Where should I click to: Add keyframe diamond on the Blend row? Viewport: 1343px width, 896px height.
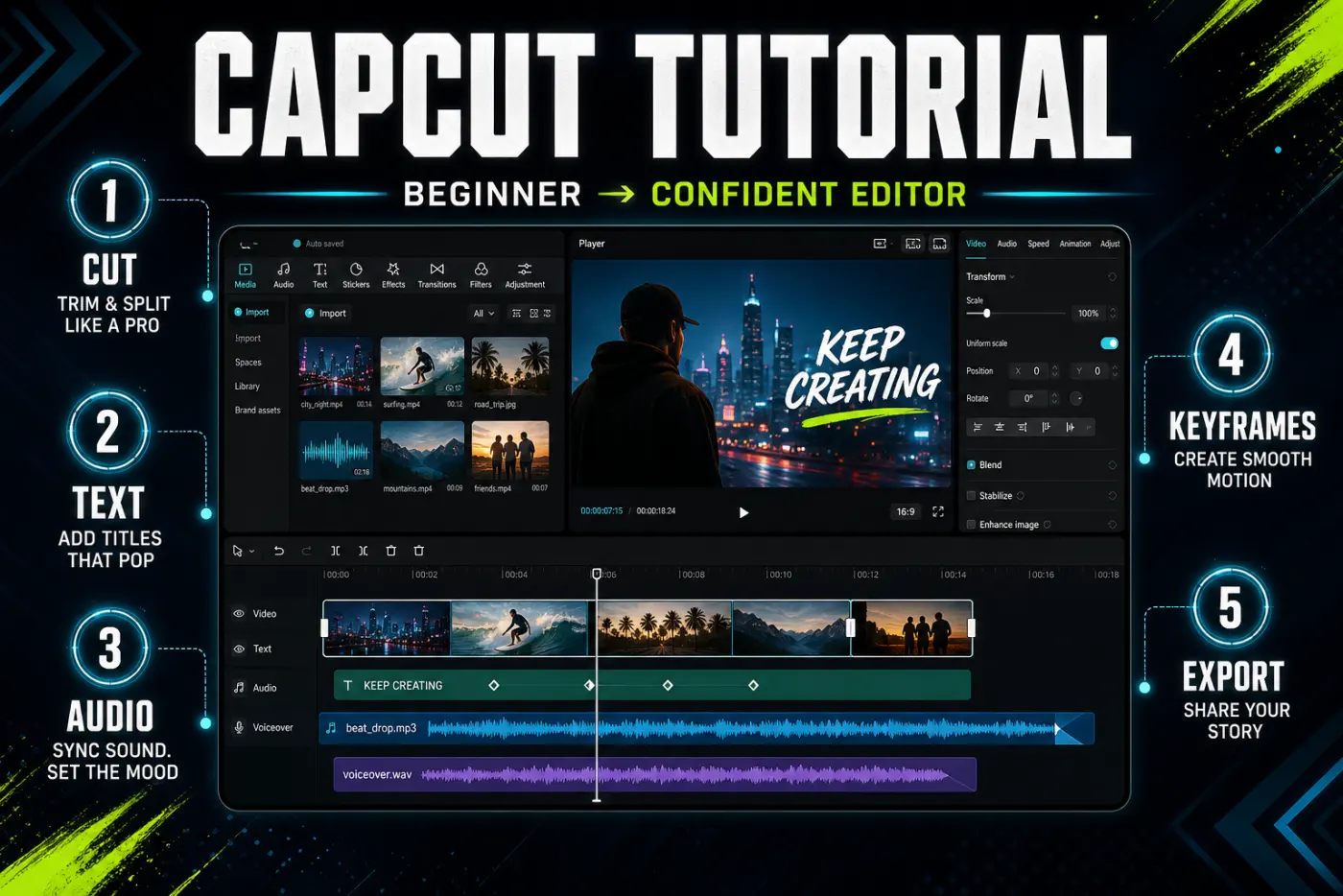[1112, 465]
